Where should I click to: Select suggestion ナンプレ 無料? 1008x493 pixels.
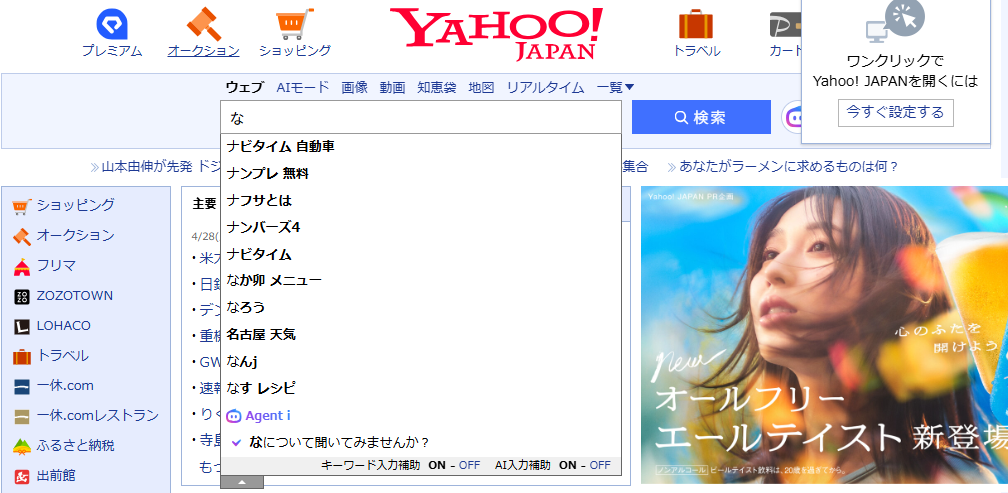click(x=421, y=174)
